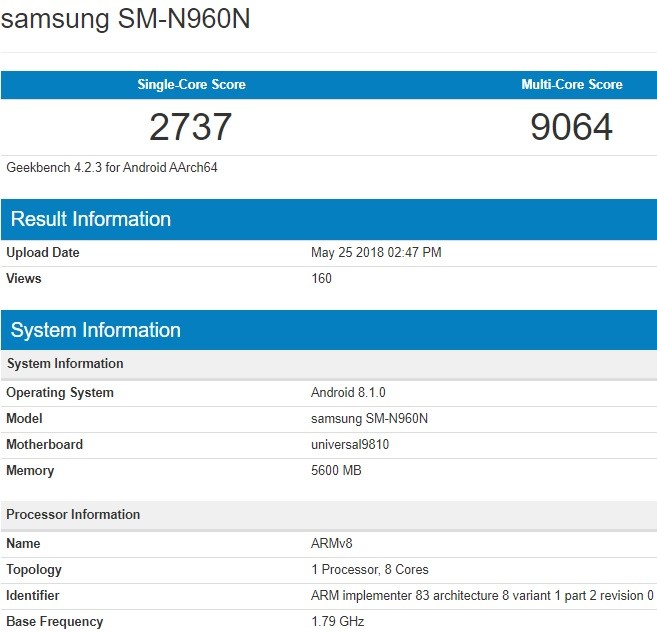Select model value 'samsung SM-N960N' in table
The image size is (657, 633).
coord(370,419)
